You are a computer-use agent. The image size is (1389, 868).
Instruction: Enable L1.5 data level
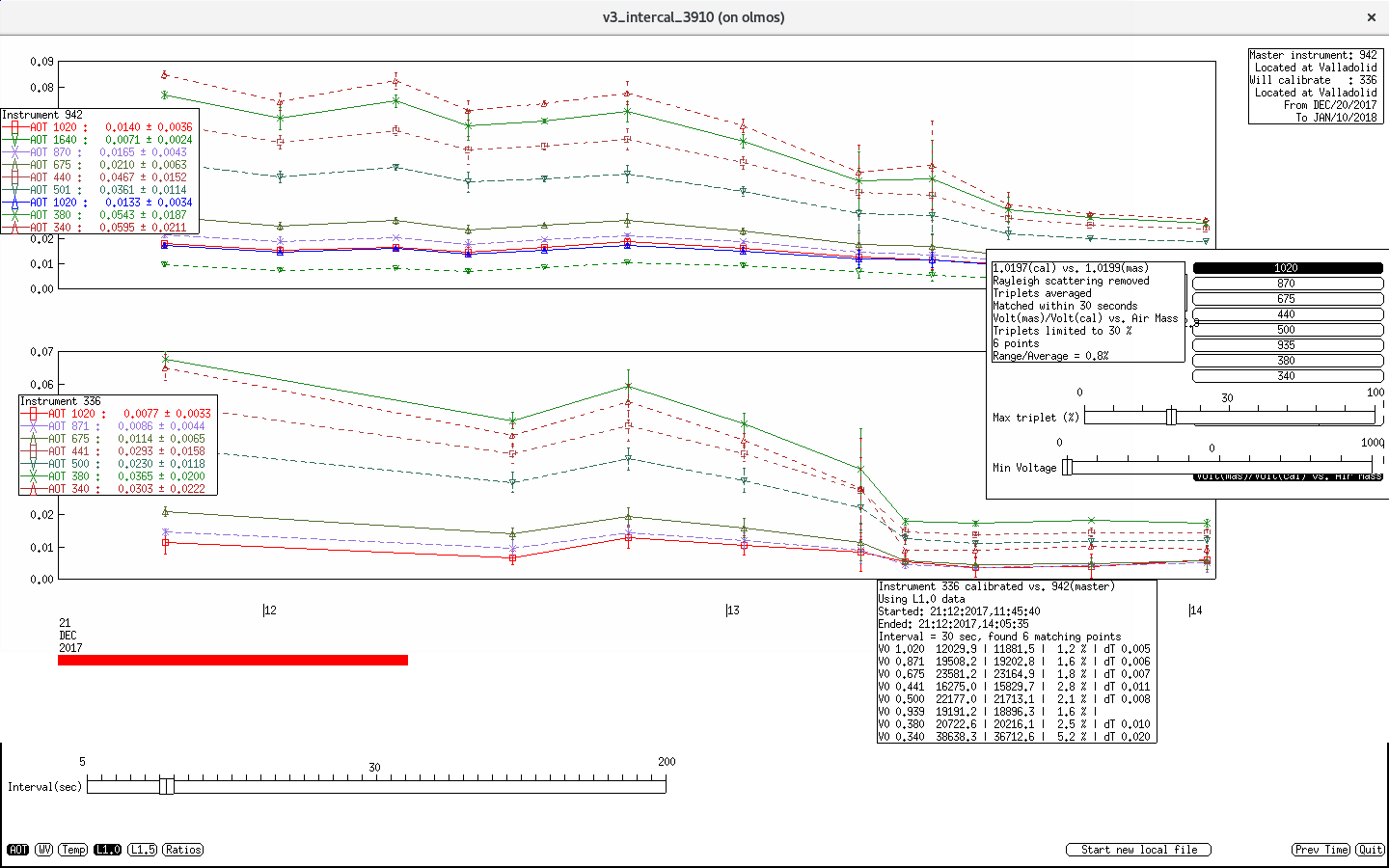[x=142, y=850]
